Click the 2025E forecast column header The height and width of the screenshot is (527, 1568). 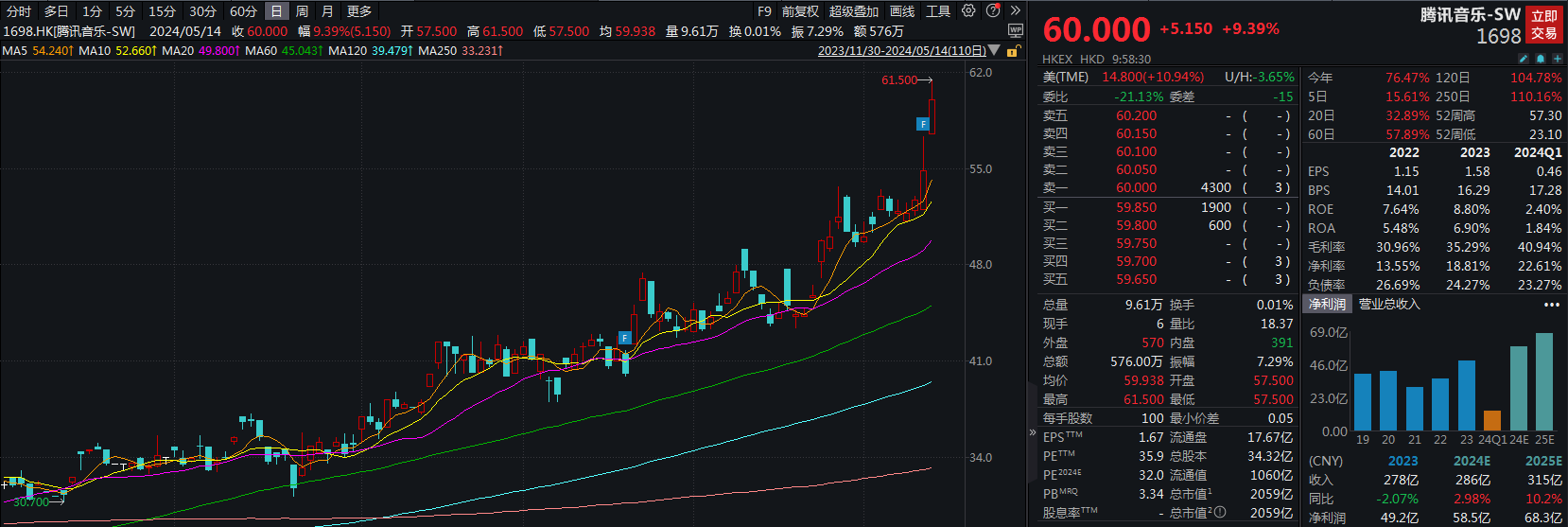(x=1543, y=461)
